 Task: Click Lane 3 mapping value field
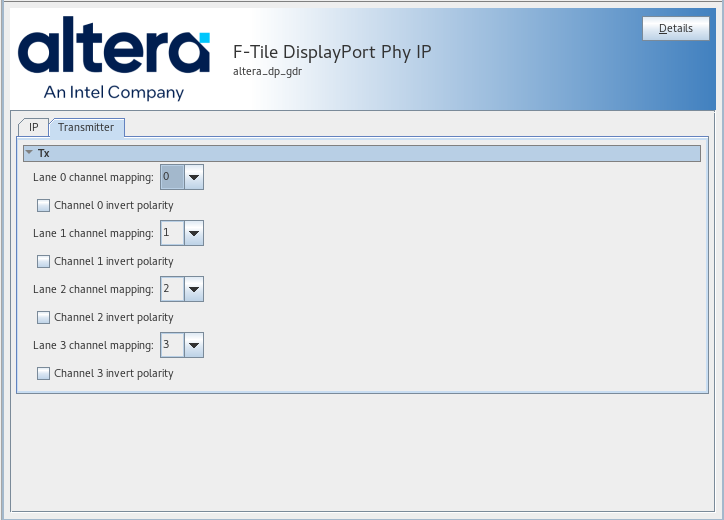click(x=172, y=345)
